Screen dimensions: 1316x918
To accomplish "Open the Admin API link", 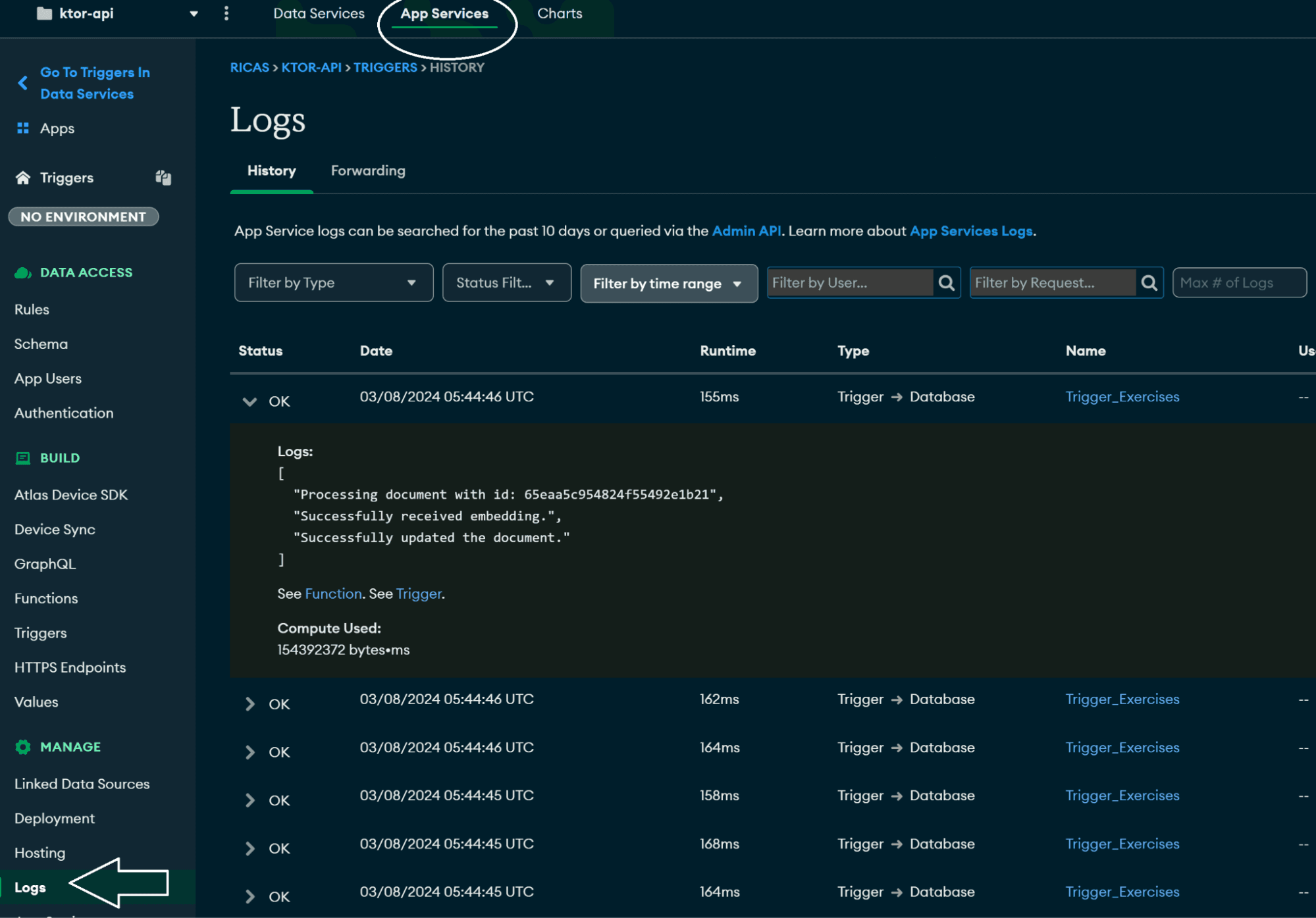I will click(x=747, y=231).
